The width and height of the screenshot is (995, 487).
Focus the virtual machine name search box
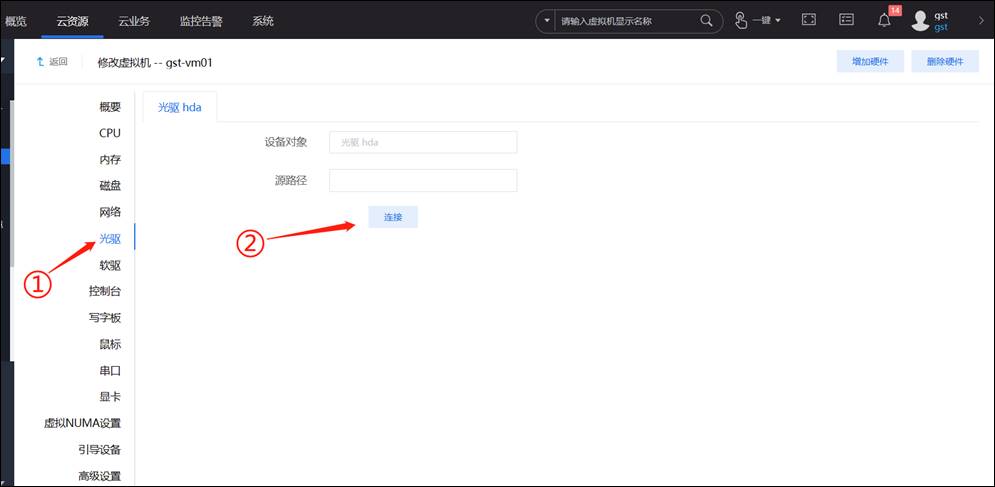(625, 21)
